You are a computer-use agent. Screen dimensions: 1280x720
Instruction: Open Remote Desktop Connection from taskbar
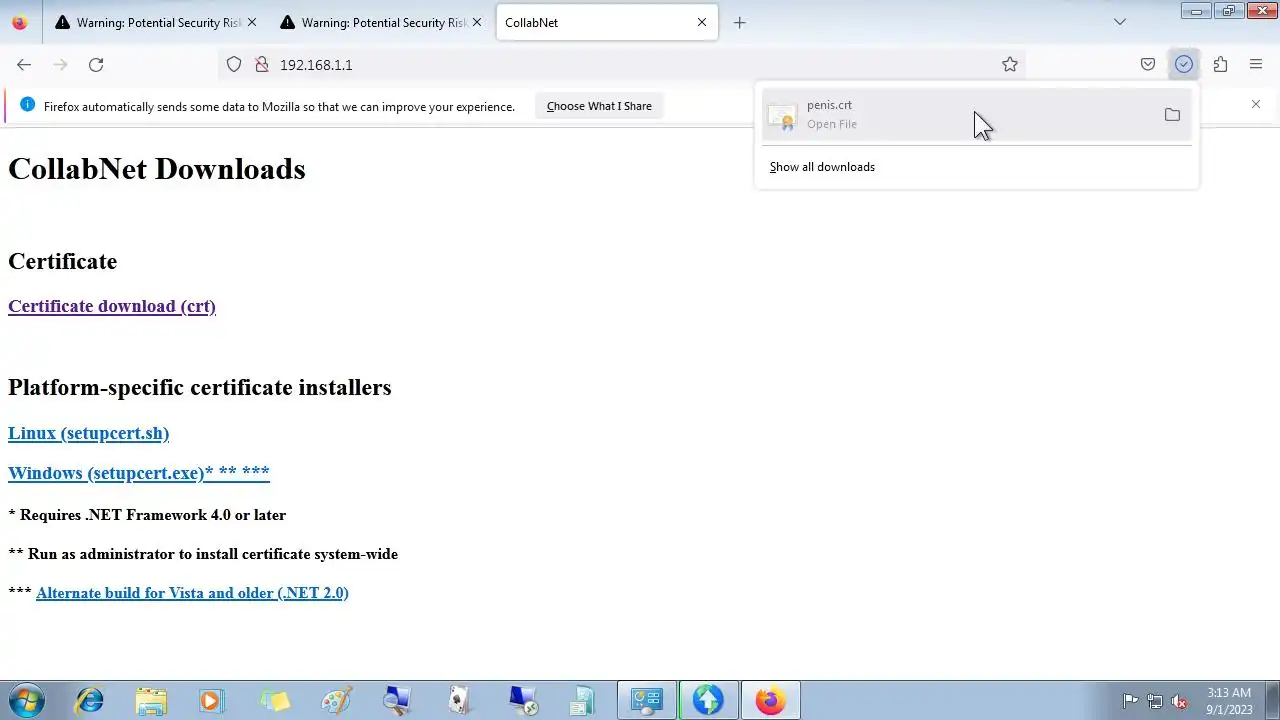point(521,700)
